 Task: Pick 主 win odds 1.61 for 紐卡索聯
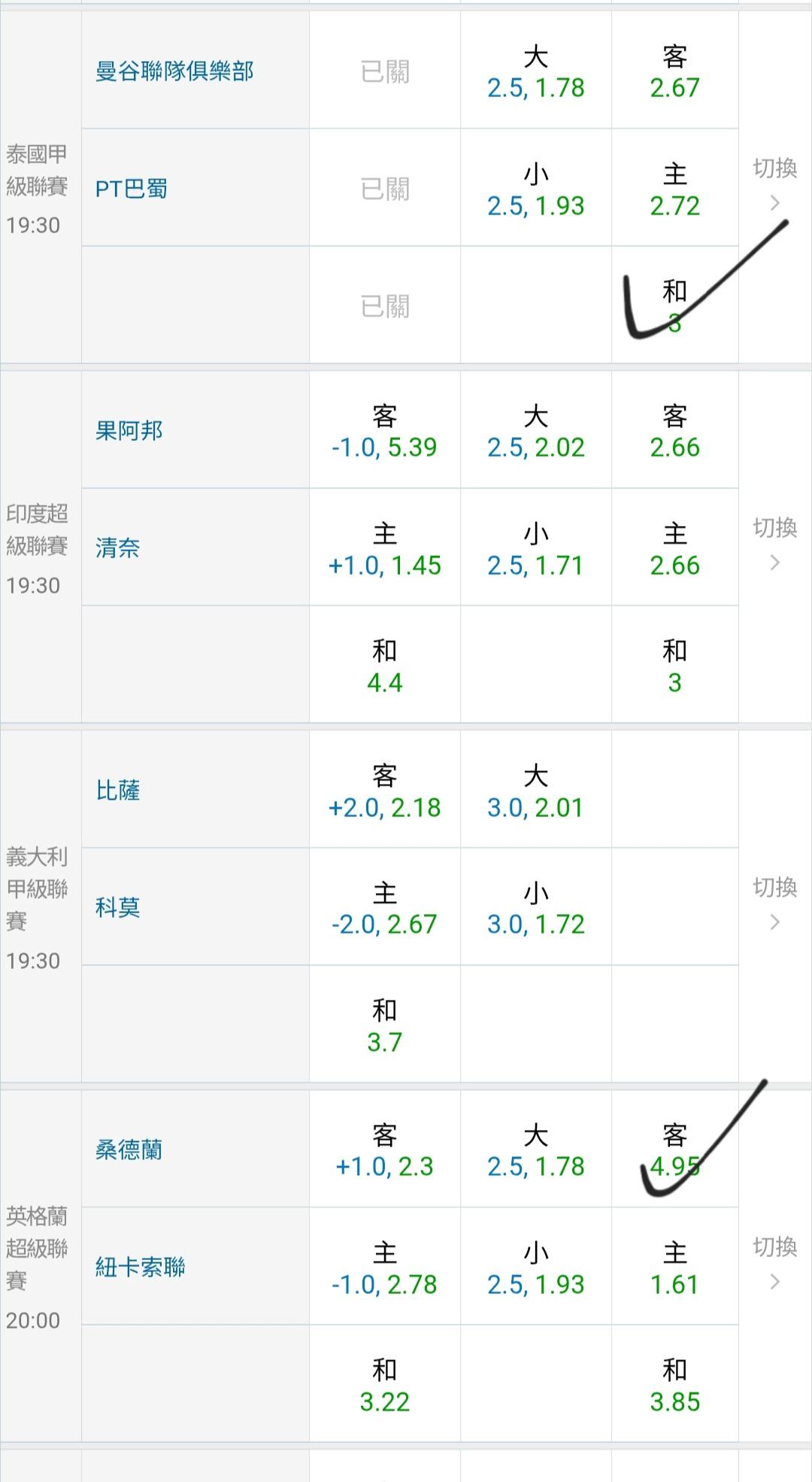click(x=674, y=1268)
